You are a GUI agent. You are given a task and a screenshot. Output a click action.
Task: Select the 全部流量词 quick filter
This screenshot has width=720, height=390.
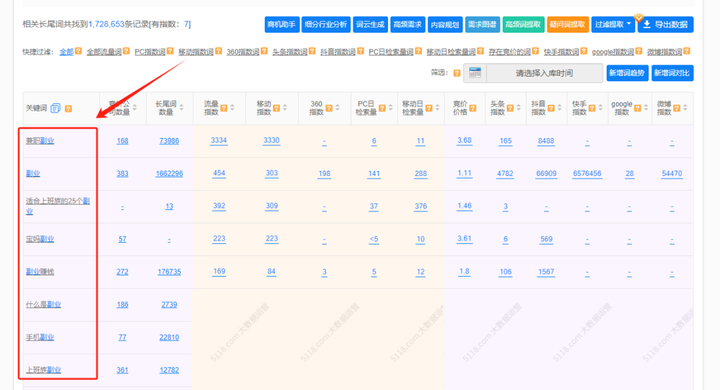(x=104, y=51)
